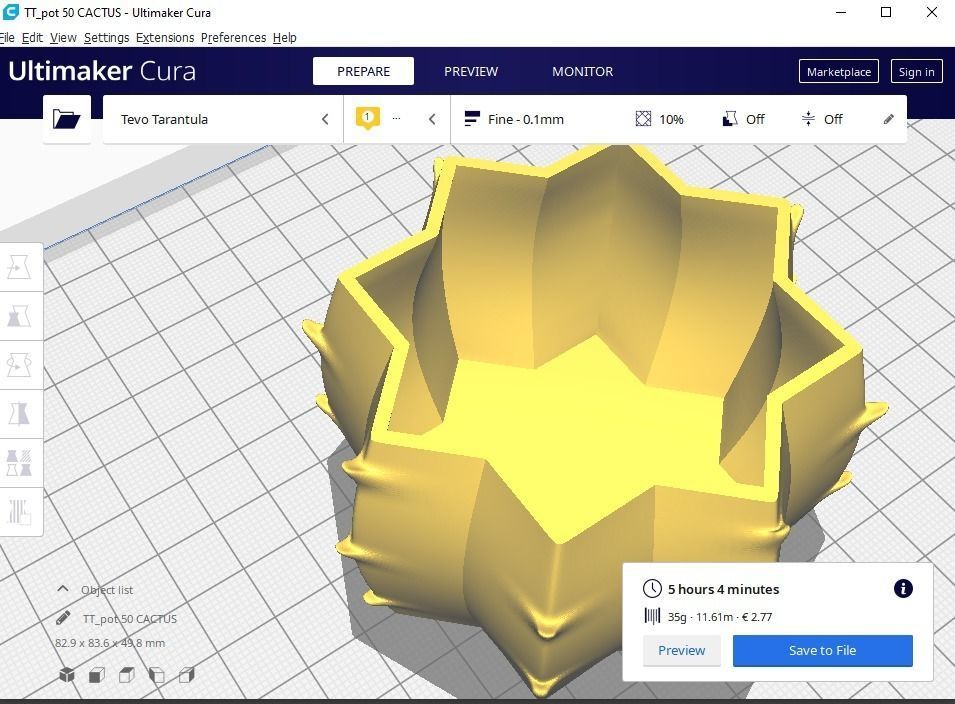Viewport: 955px width, 704px height.
Task: Minimize the Cura window
Action: tap(841, 12)
